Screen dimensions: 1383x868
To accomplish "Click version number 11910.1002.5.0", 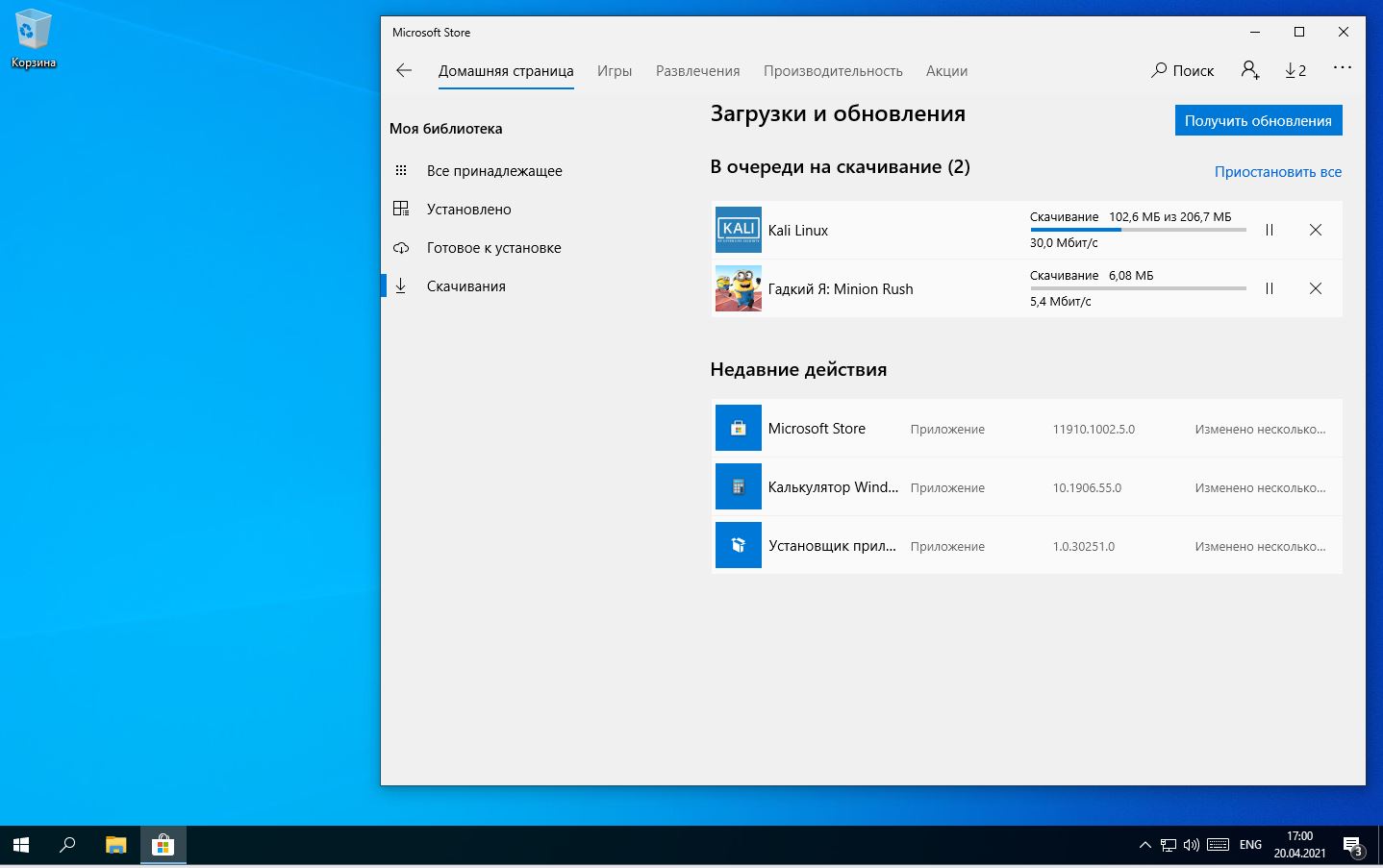I will pyautogui.click(x=1094, y=429).
